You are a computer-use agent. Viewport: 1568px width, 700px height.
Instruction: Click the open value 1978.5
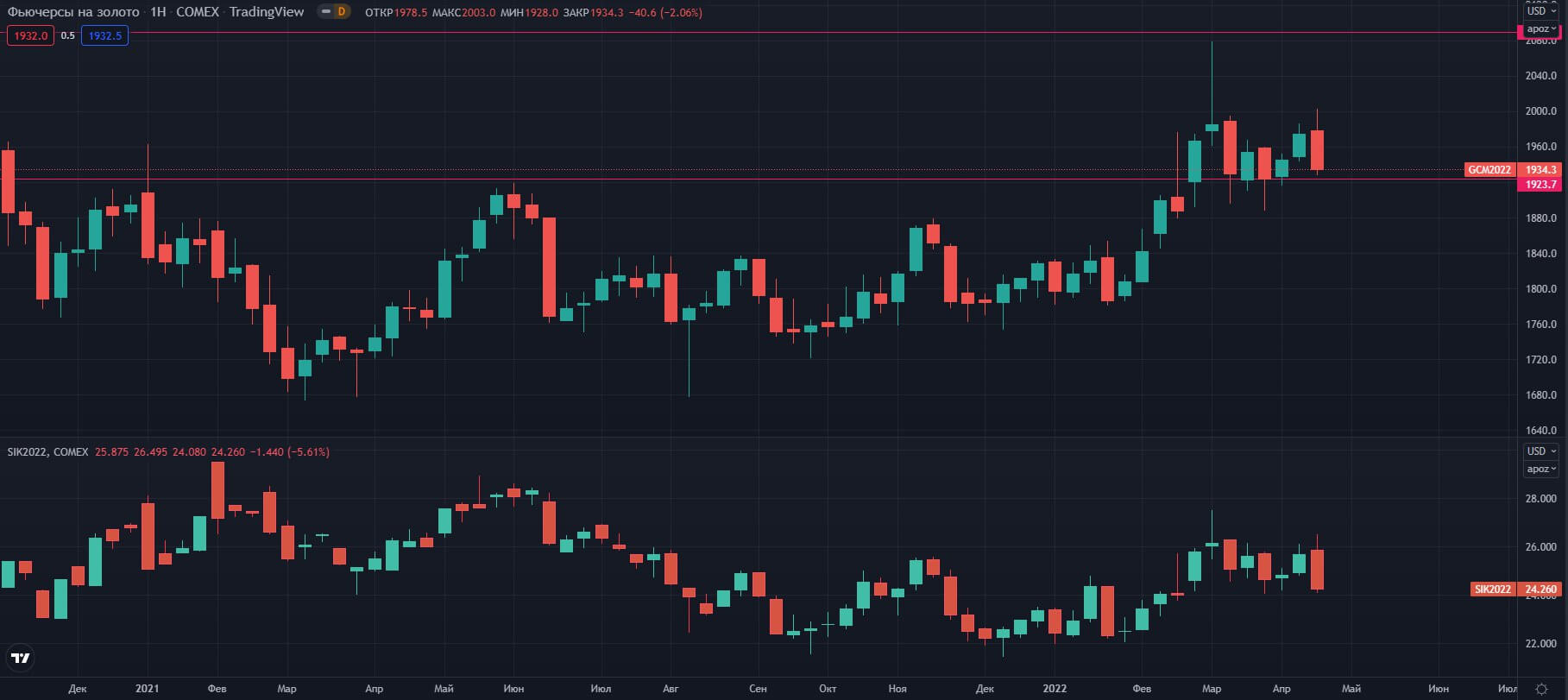(411, 12)
